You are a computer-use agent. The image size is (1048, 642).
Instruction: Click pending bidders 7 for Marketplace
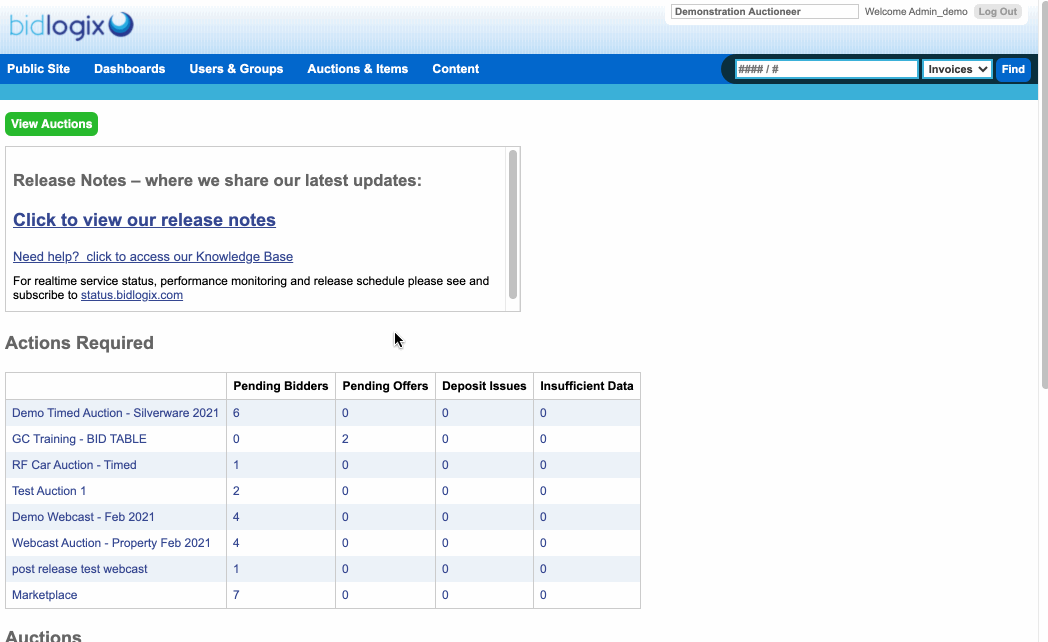tap(236, 595)
